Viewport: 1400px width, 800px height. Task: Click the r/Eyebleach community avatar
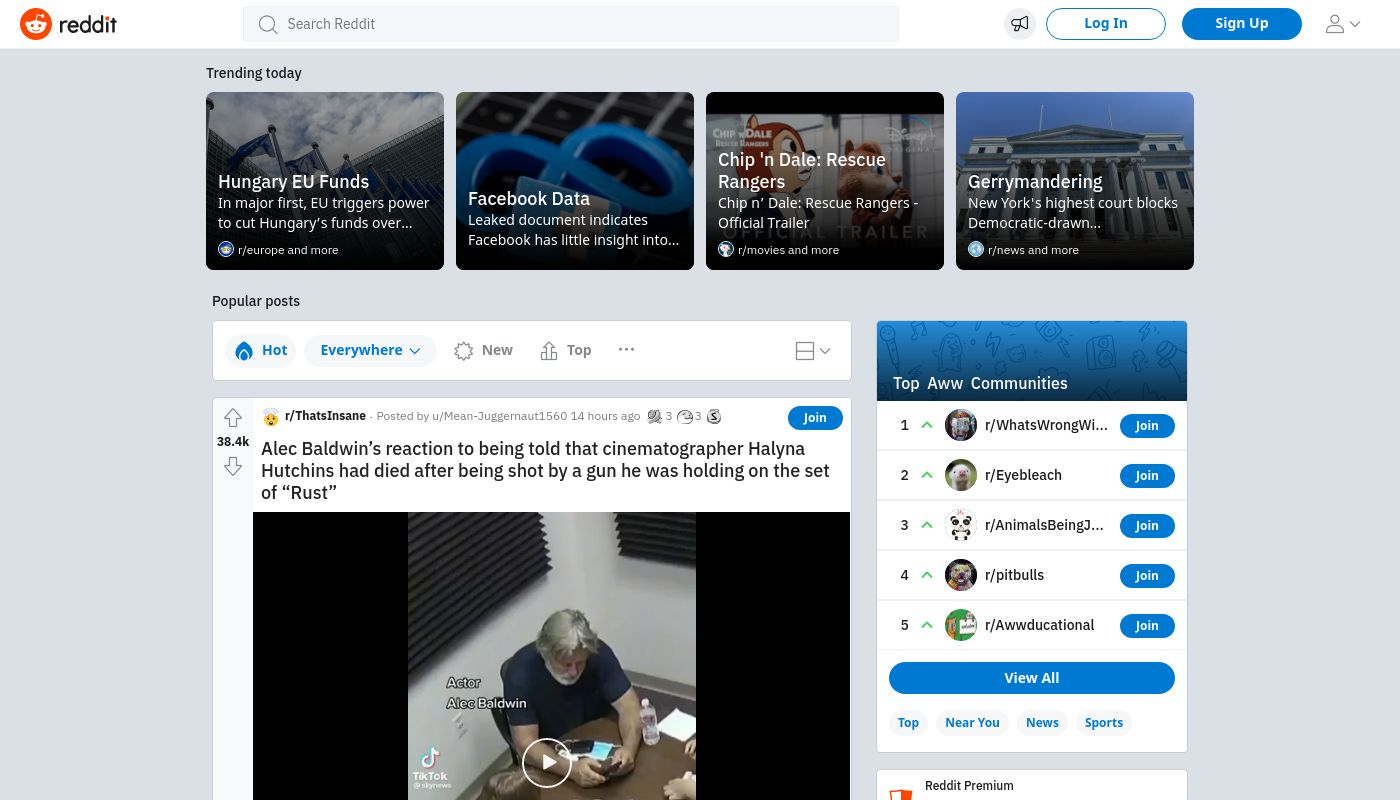[961, 475]
